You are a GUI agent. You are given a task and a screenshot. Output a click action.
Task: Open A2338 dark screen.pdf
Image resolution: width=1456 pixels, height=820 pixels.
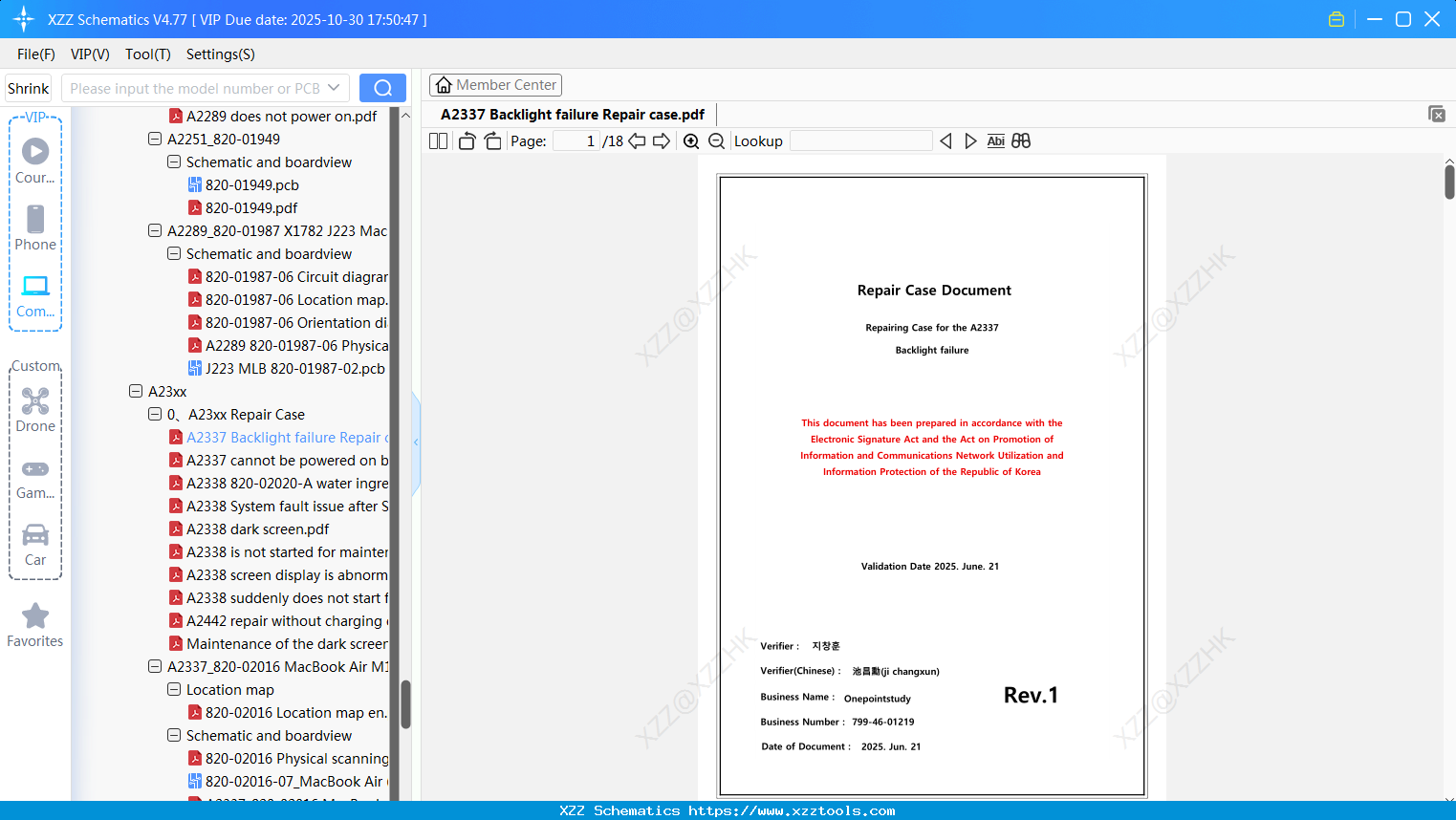click(249, 529)
